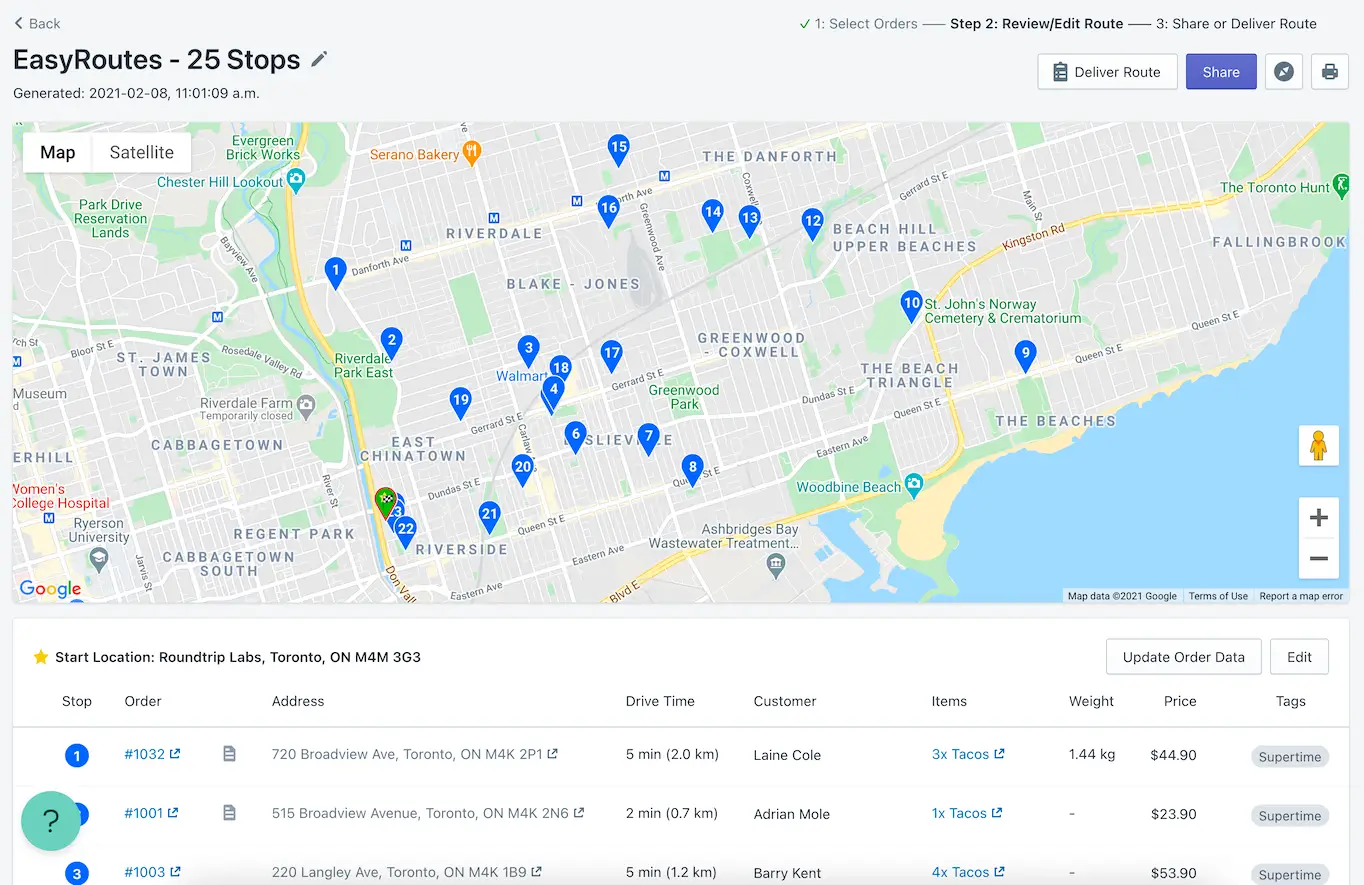Viewport: 1364px width, 885px height.
Task: Open 1x Tacos items link
Action: coord(967,813)
